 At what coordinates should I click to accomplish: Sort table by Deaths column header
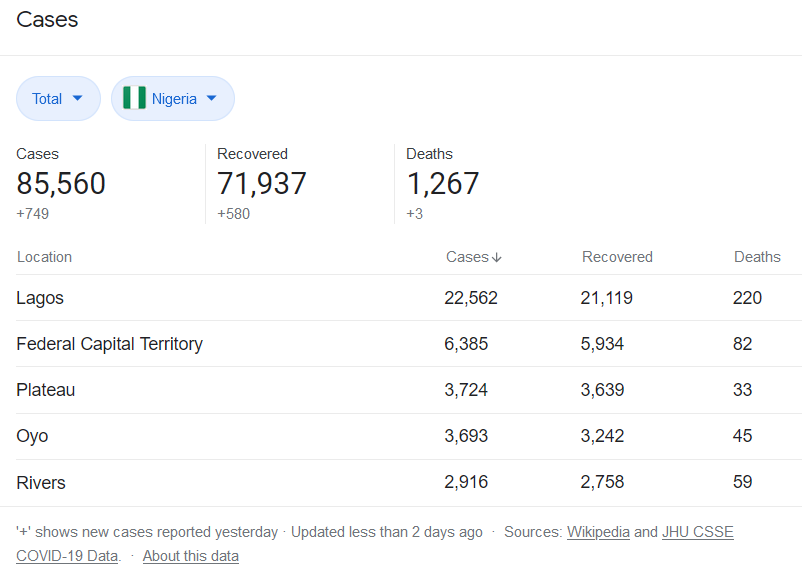point(757,257)
